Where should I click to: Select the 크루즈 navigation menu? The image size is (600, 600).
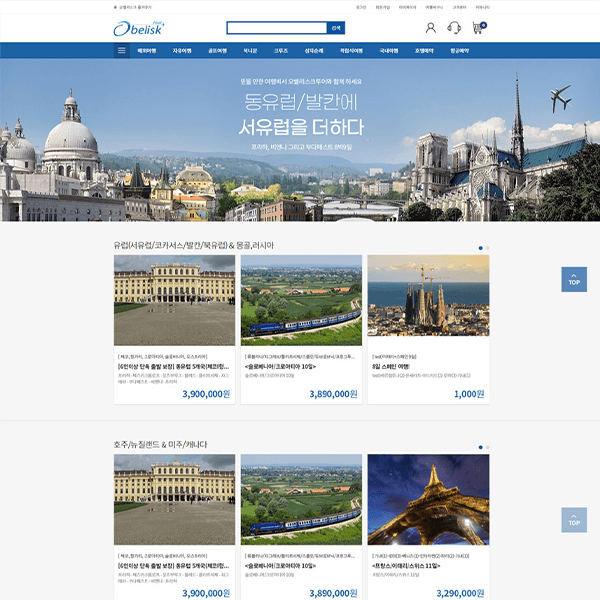click(x=281, y=51)
